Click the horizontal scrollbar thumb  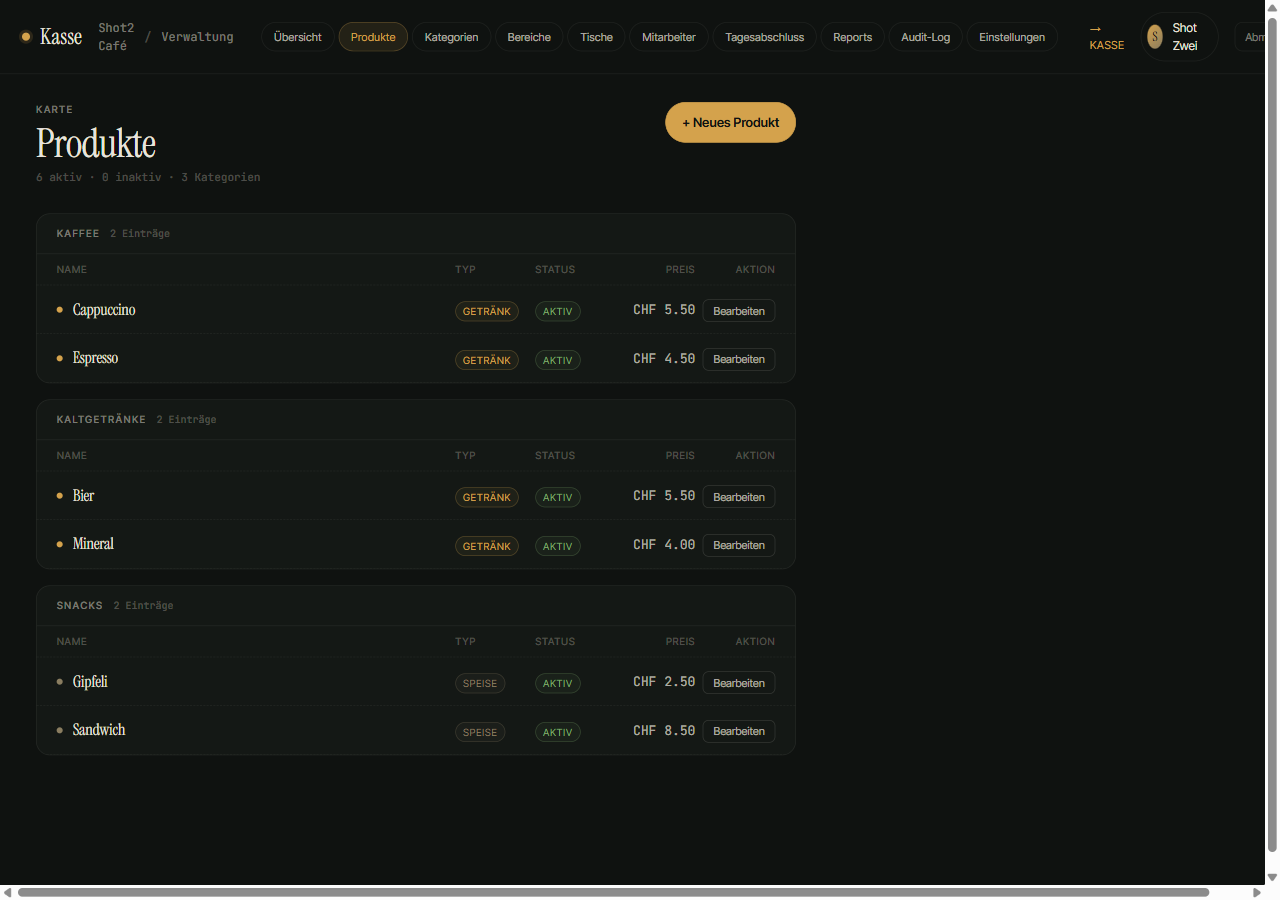coord(613,892)
